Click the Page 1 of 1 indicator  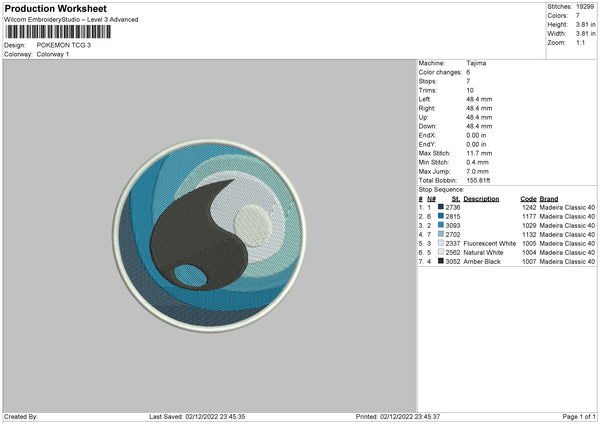579,417
